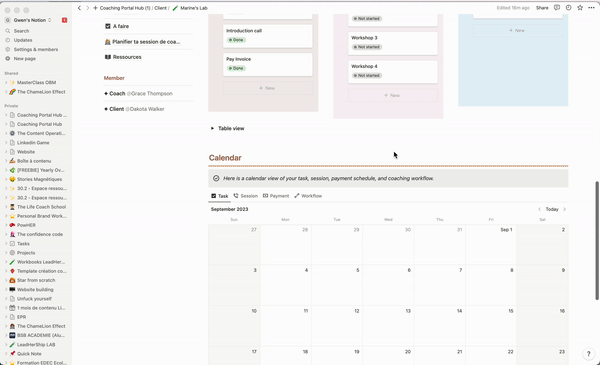The height and width of the screenshot is (365, 600).
Task: Go forward with the right arrow
Action: point(87,8)
